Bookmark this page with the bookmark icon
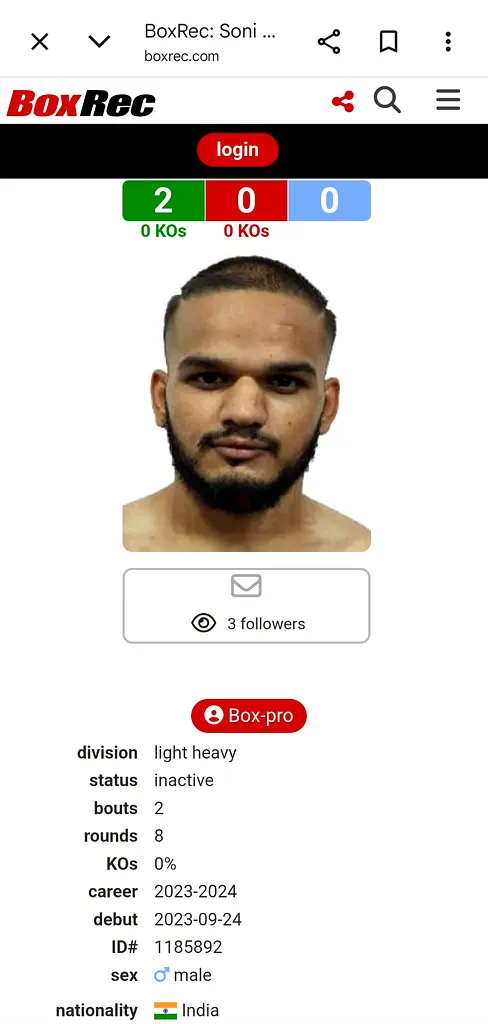Viewport: 488px width, 1024px height. click(389, 42)
